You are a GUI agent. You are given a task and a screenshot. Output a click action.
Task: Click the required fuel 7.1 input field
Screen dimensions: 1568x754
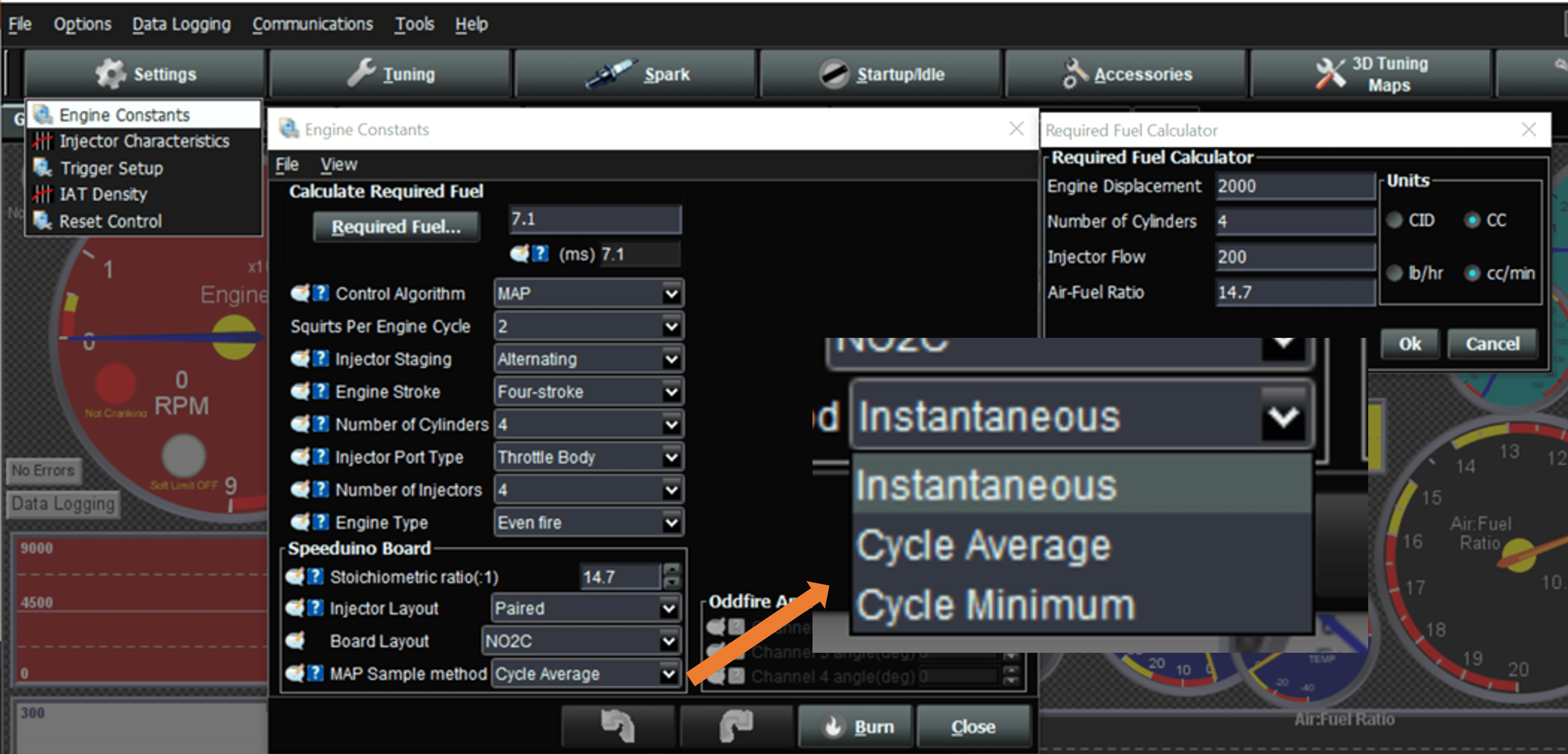[x=595, y=218]
